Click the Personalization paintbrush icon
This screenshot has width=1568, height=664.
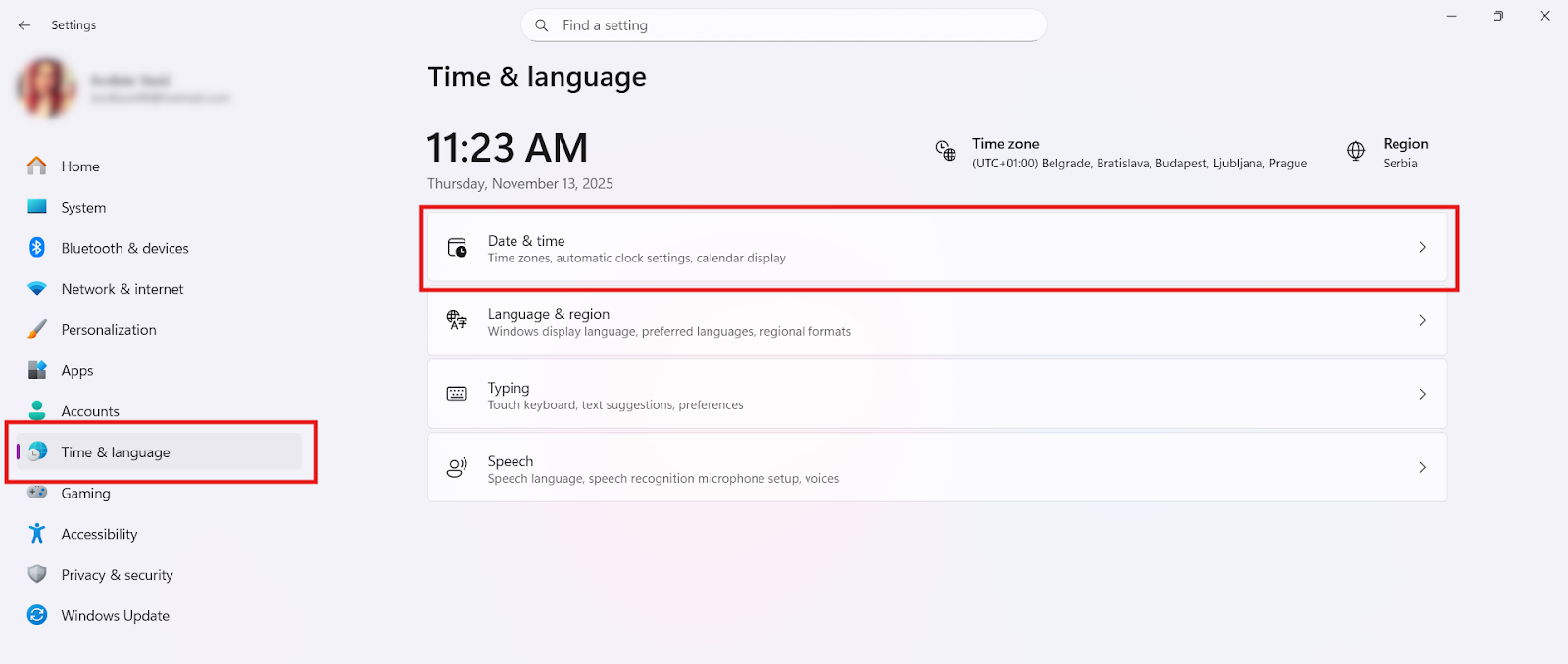tap(37, 329)
